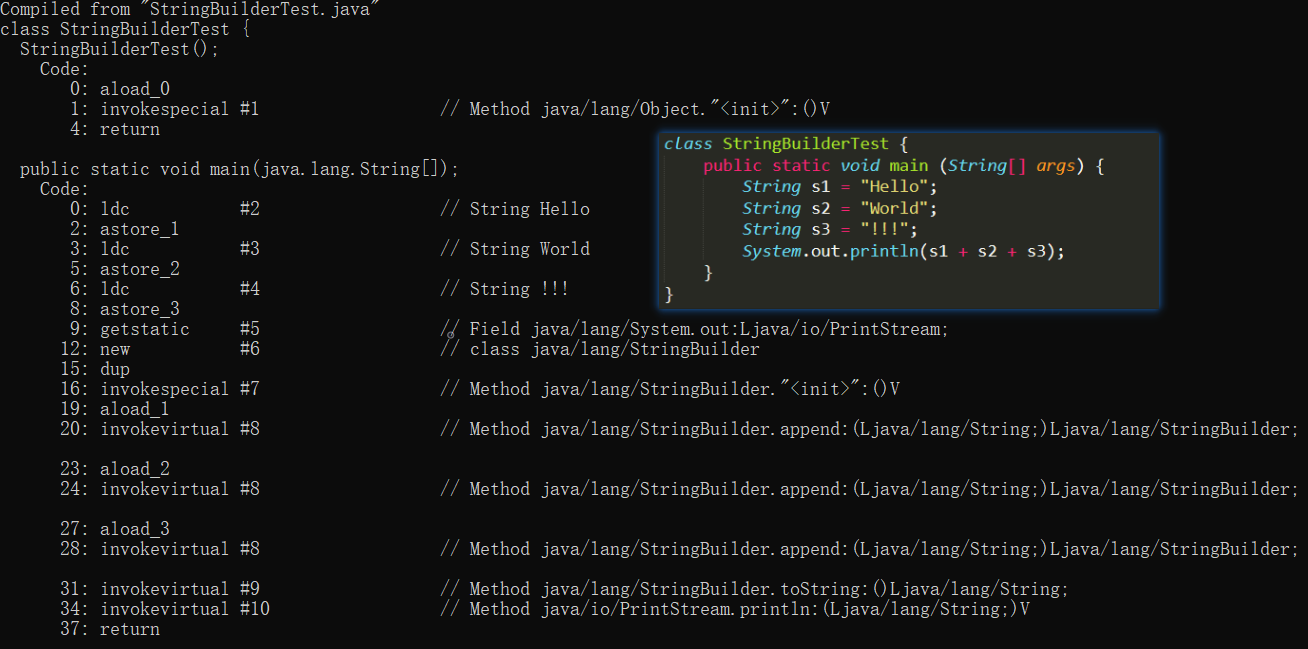1308x649 pixels.
Task: Click the 'invokespecial #1' instruction at offset 1
Action: 179,109
